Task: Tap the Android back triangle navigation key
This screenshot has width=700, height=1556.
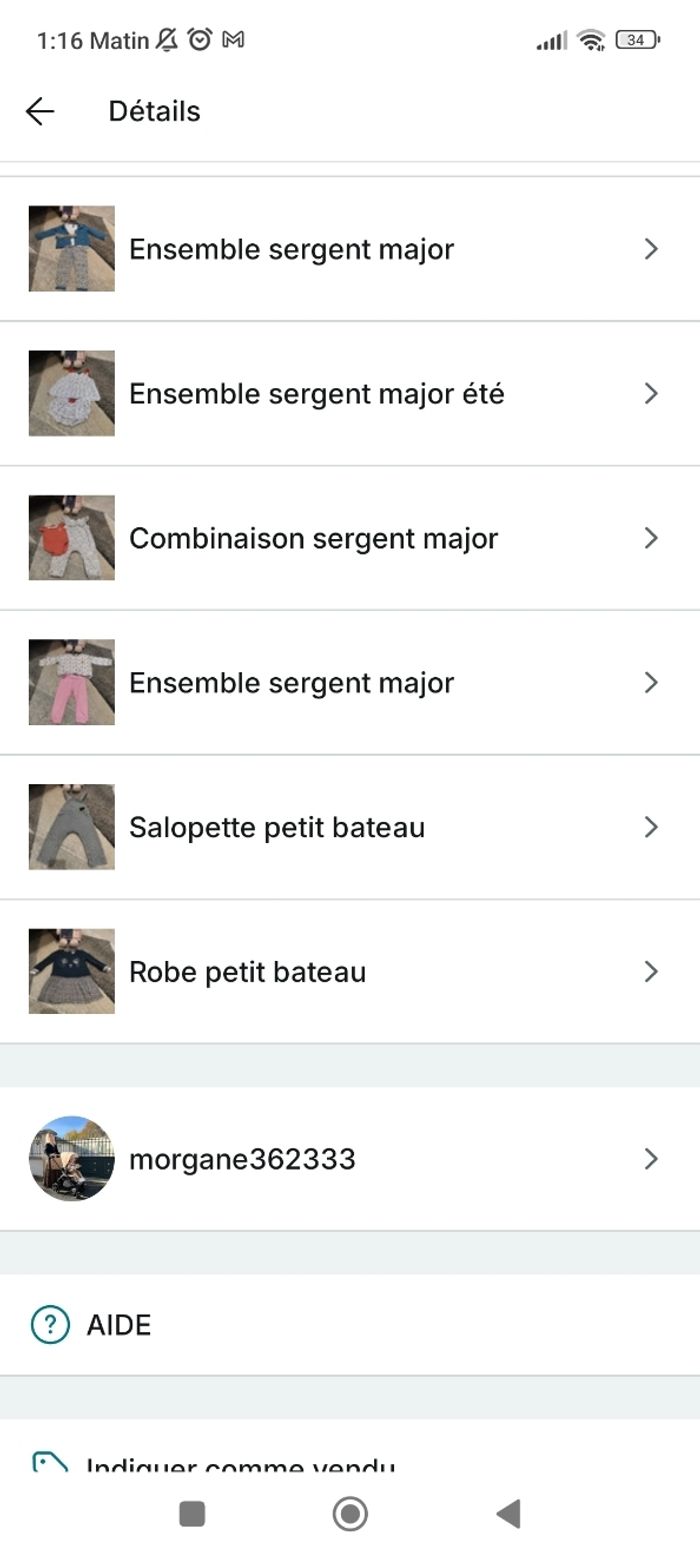Action: [509, 1515]
